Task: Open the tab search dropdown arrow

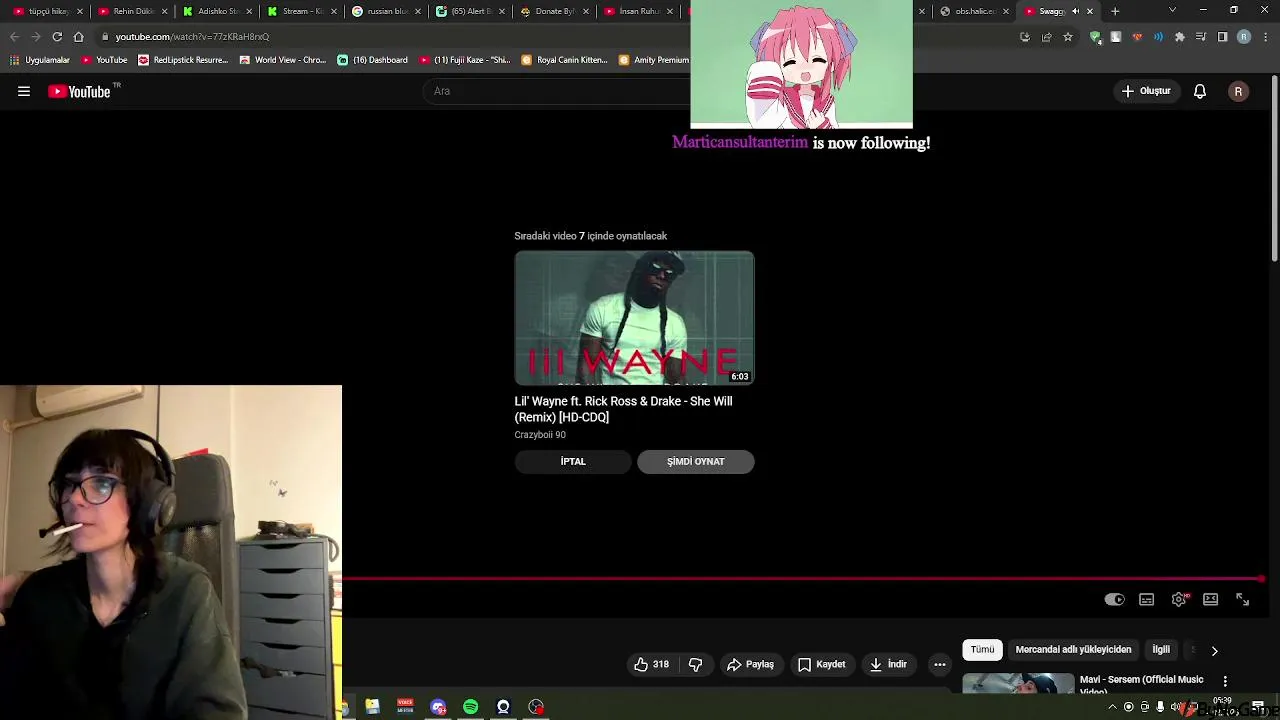Action: [x=1172, y=11]
